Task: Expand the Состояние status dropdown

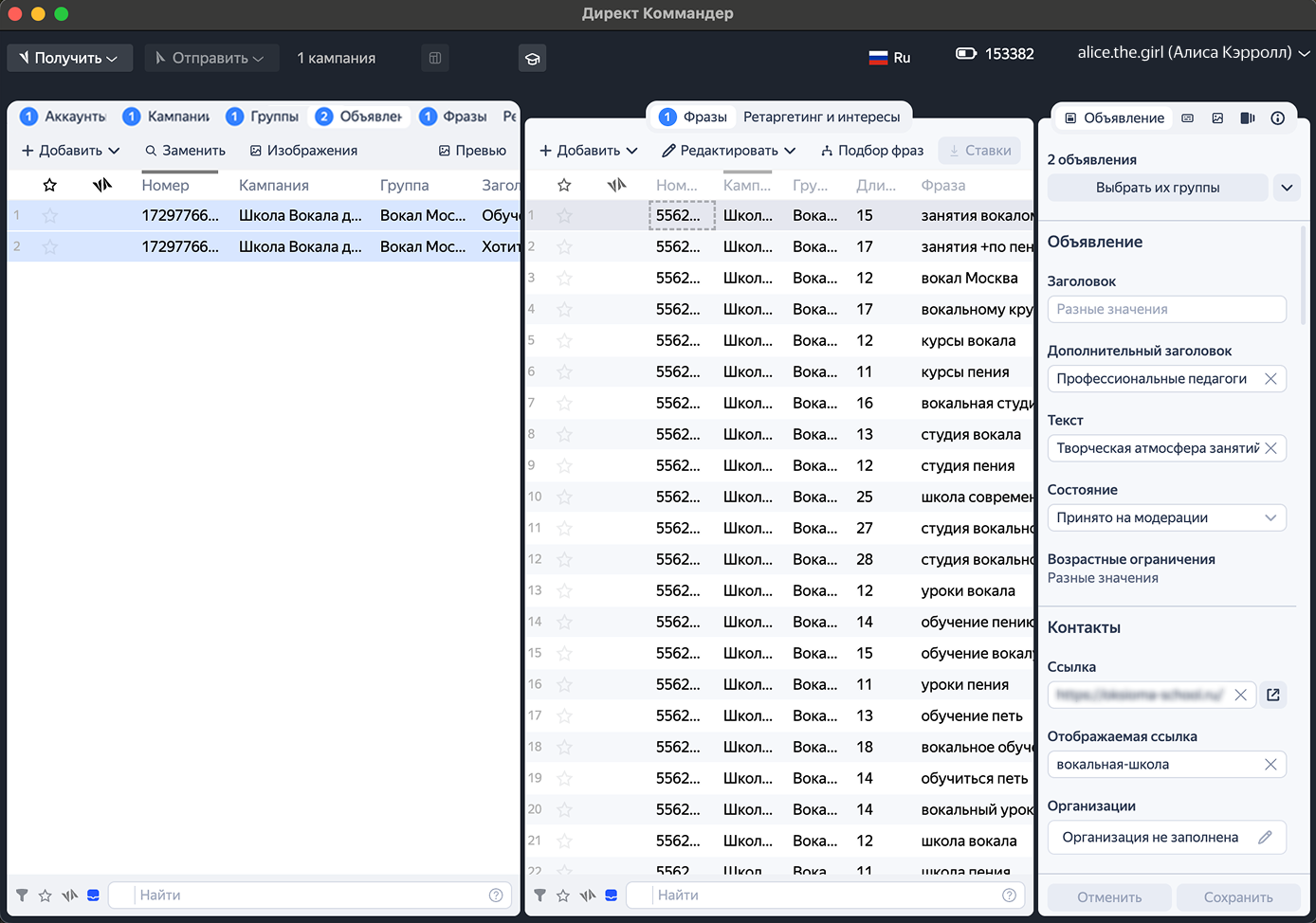Action: point(1270,517)
